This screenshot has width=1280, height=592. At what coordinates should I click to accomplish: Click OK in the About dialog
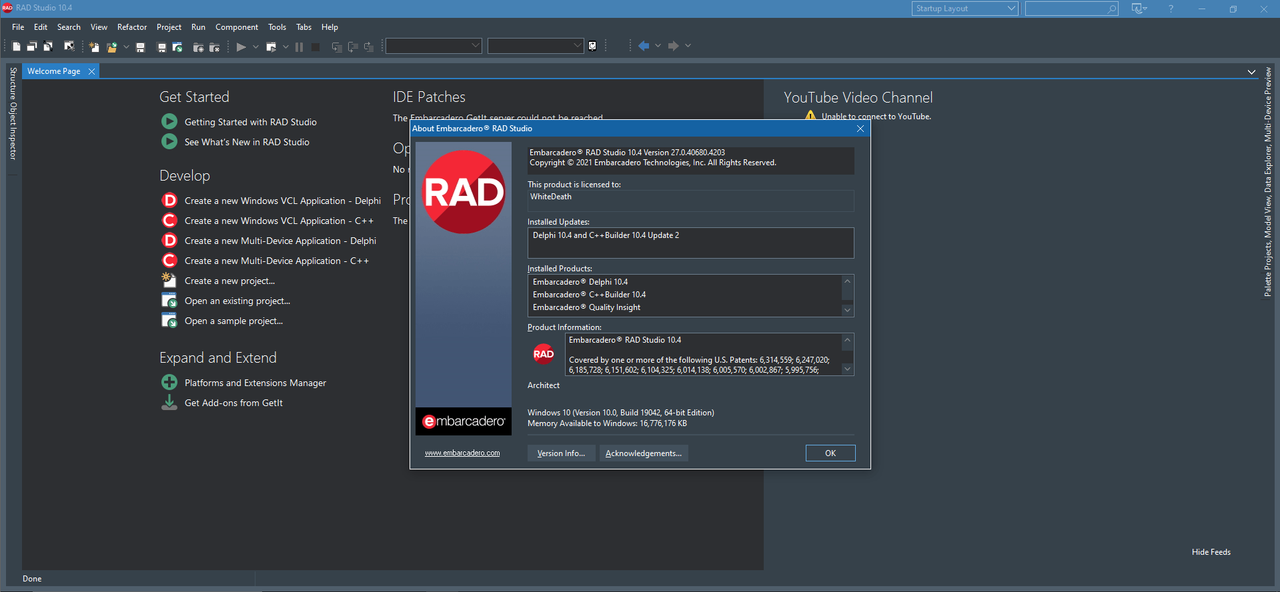830,453
